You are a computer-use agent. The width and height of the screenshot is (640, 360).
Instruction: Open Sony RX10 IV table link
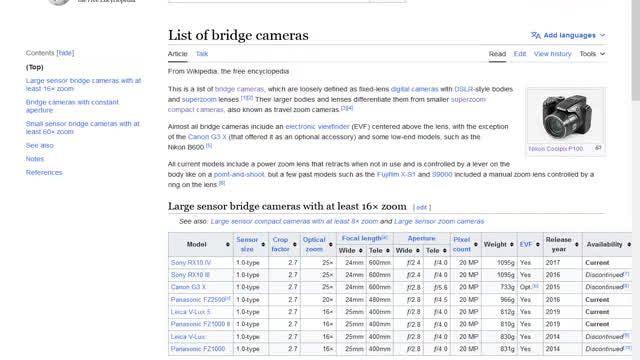pyautogui.click(x=191, y=262)
